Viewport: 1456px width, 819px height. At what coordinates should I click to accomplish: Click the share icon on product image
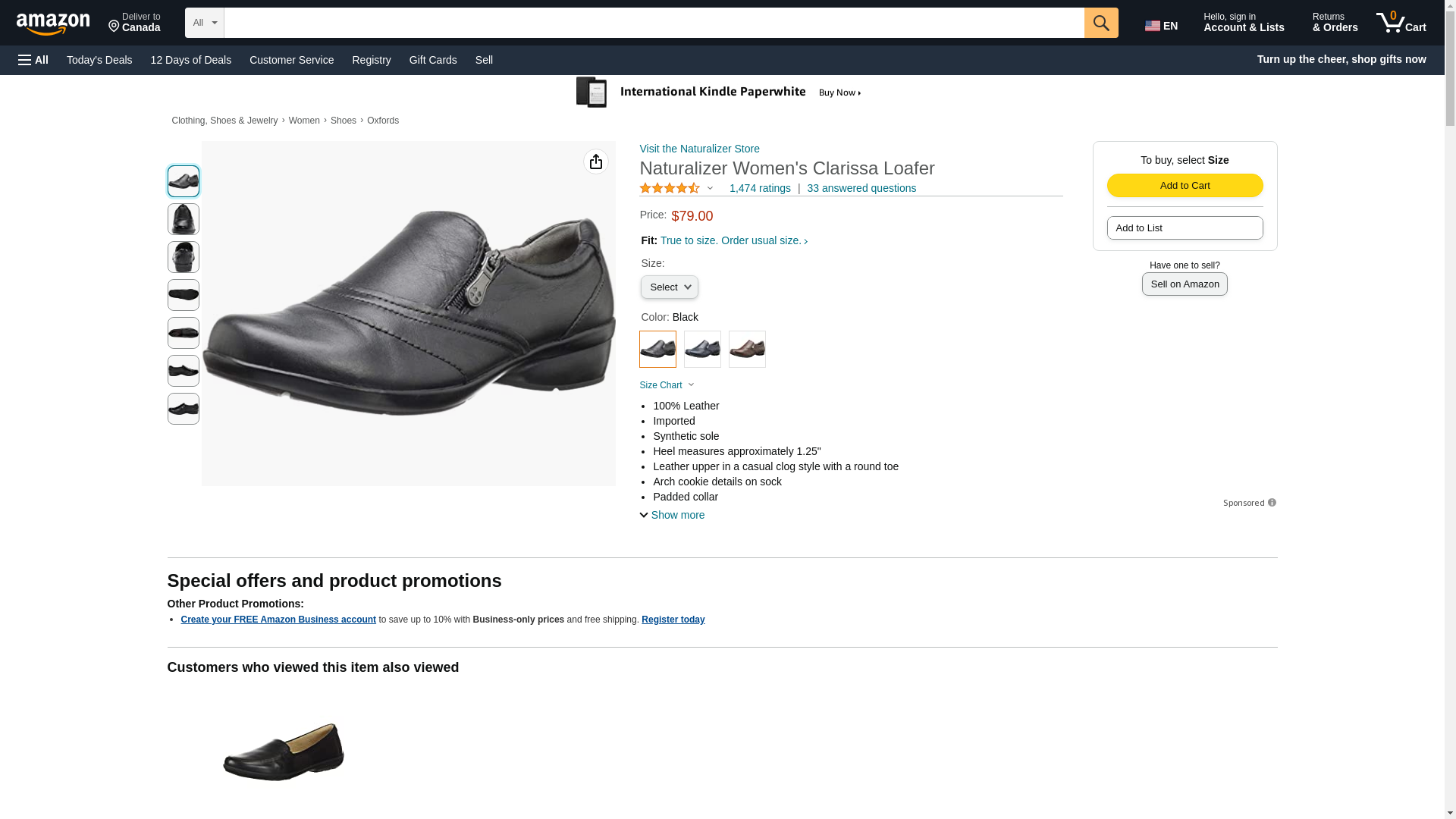tap(595, 162)
